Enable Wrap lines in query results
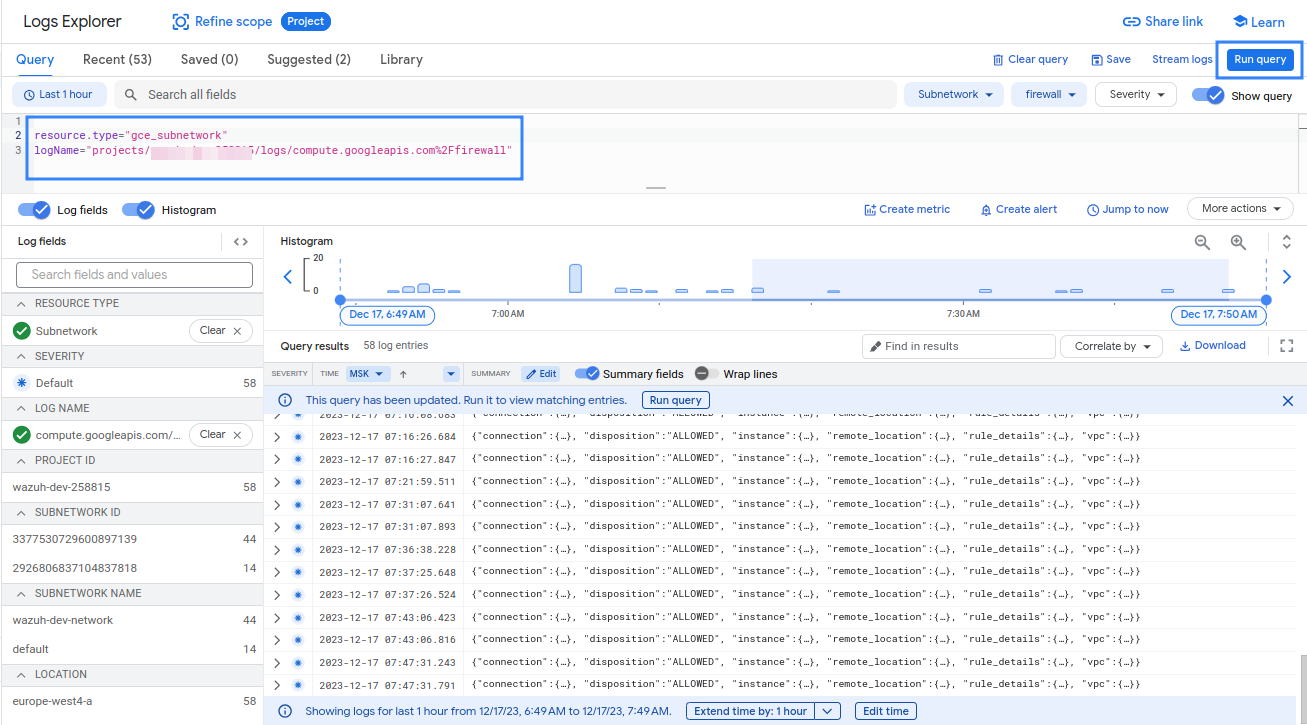The width and height of the screenshot is (1307, 725). [700, 373]
